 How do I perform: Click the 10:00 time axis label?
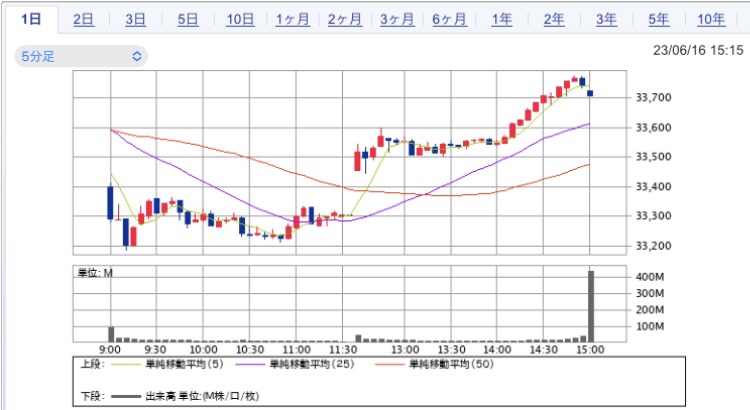pyautogui.click(x=203, y=350)
